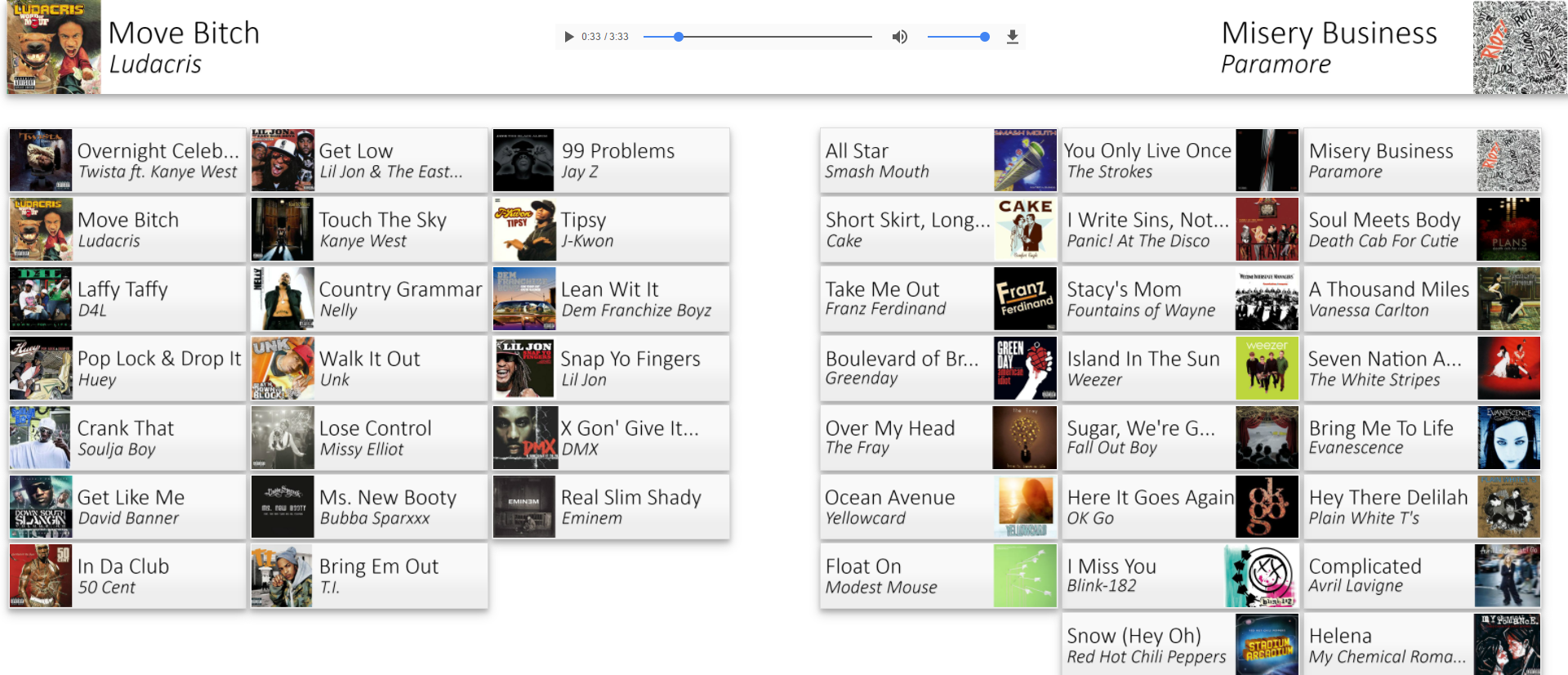Screen dimensions: 1568x675
Task: Select Seven Nation Army by White Stripes
Action: click(1422, 369)
